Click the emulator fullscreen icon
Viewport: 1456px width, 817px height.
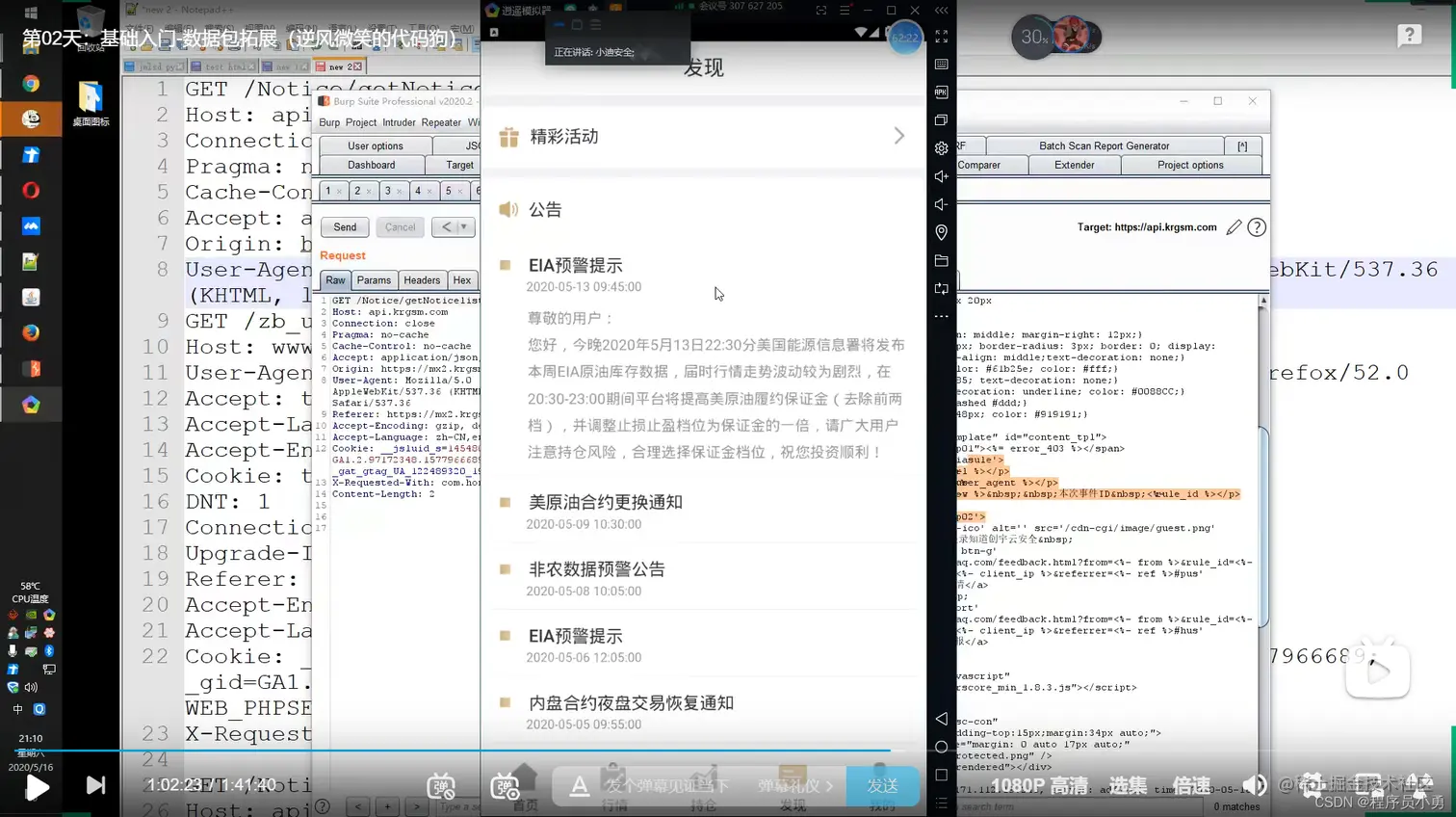941,37
